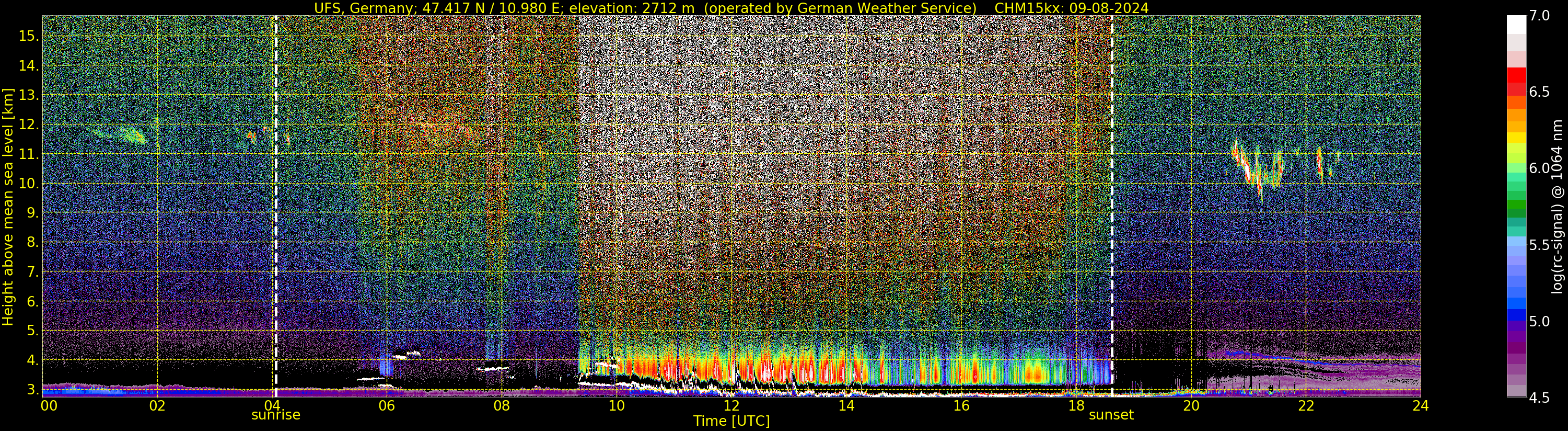Click the high cloud streak near 01:30 UTC
Viewport: 1568px width, 431px height.
click(x=119, y=134)
